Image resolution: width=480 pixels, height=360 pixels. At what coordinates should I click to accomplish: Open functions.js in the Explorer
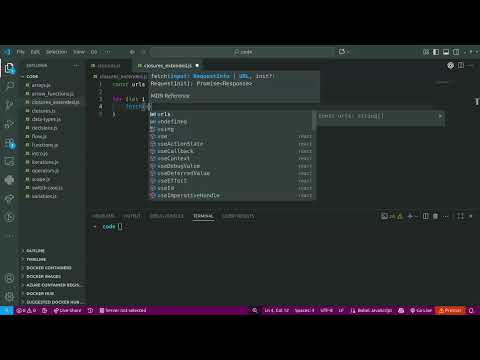tap(45, 145)
